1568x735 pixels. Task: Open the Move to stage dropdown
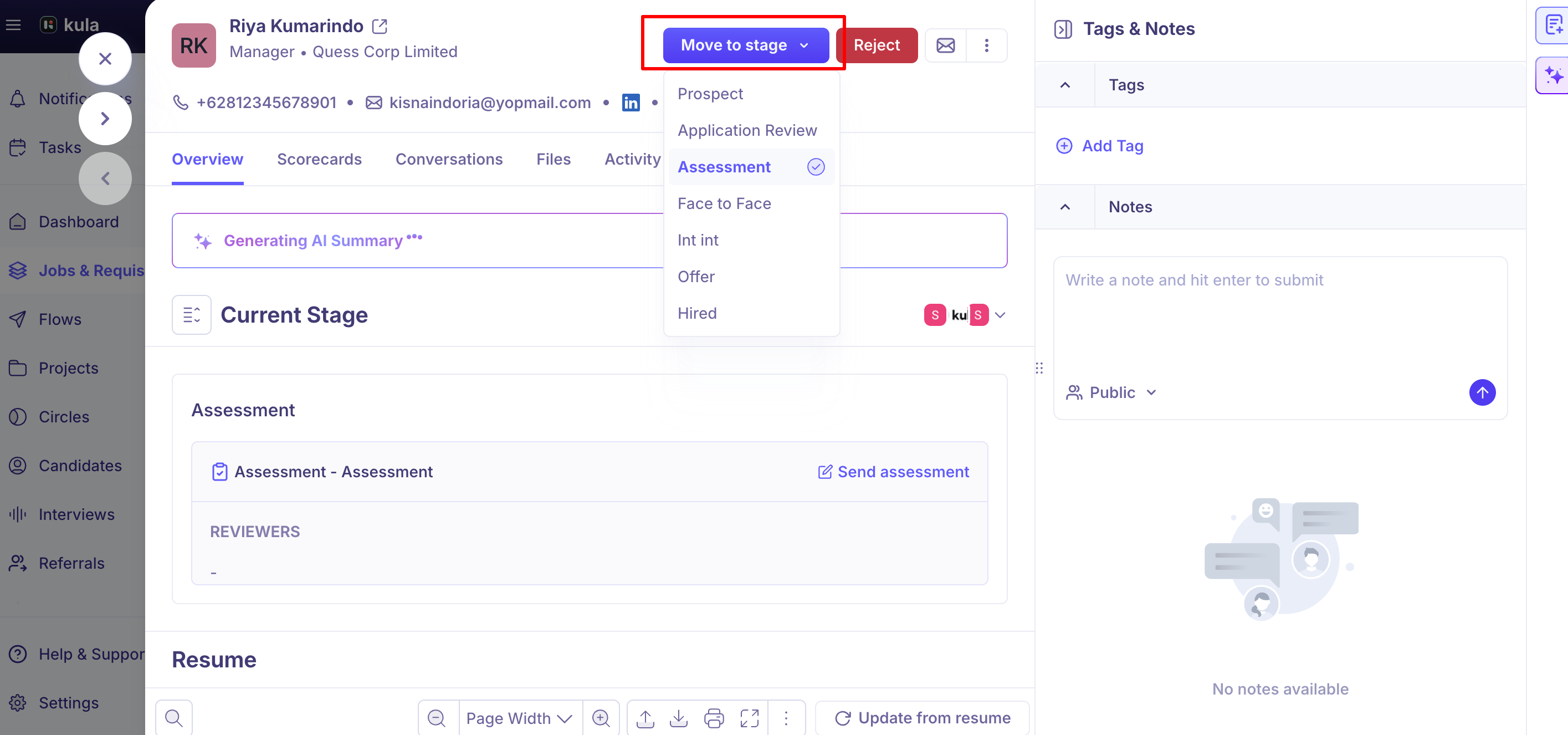coord(745,45)
